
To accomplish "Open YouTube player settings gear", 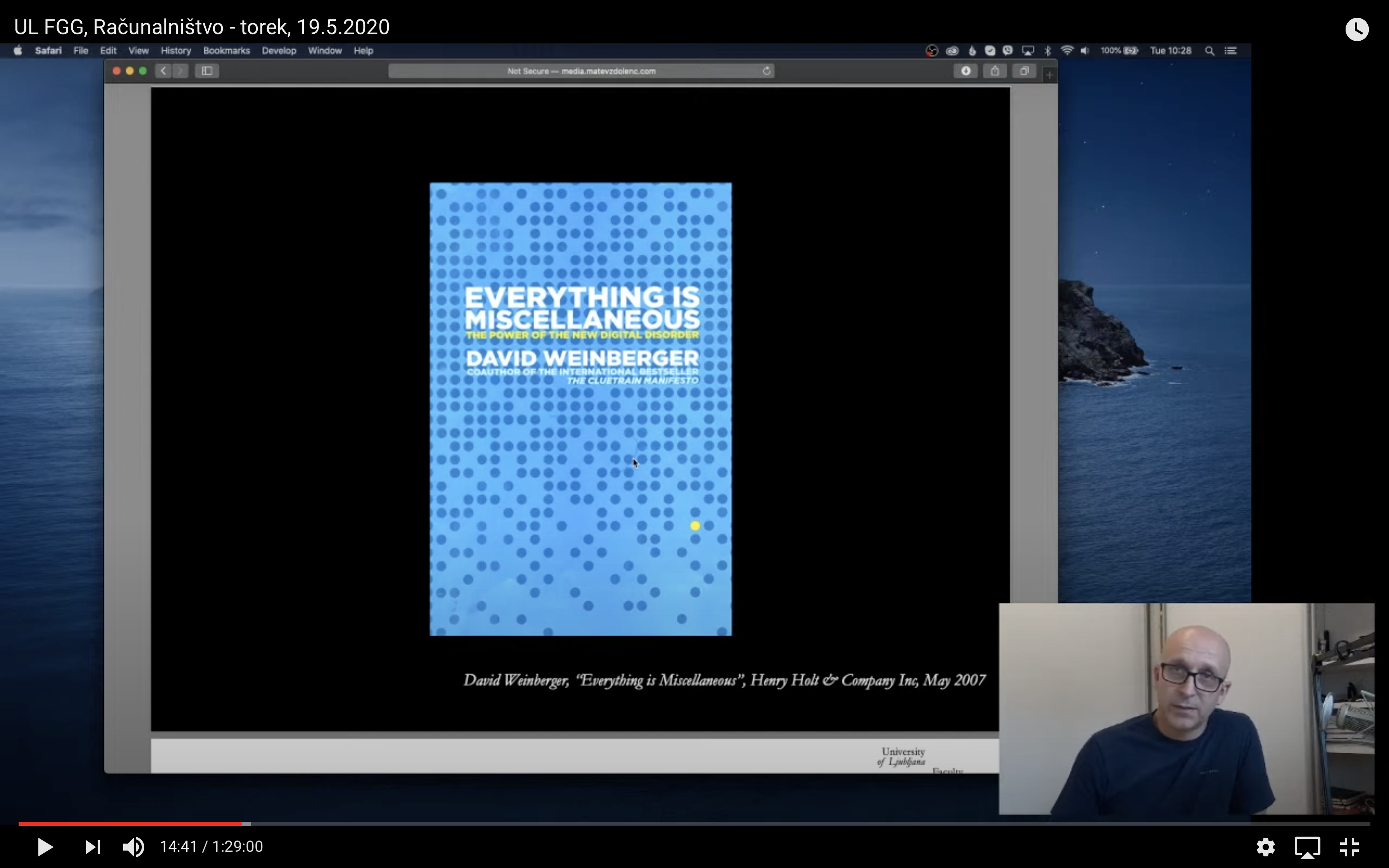I will coord(1266,847).
